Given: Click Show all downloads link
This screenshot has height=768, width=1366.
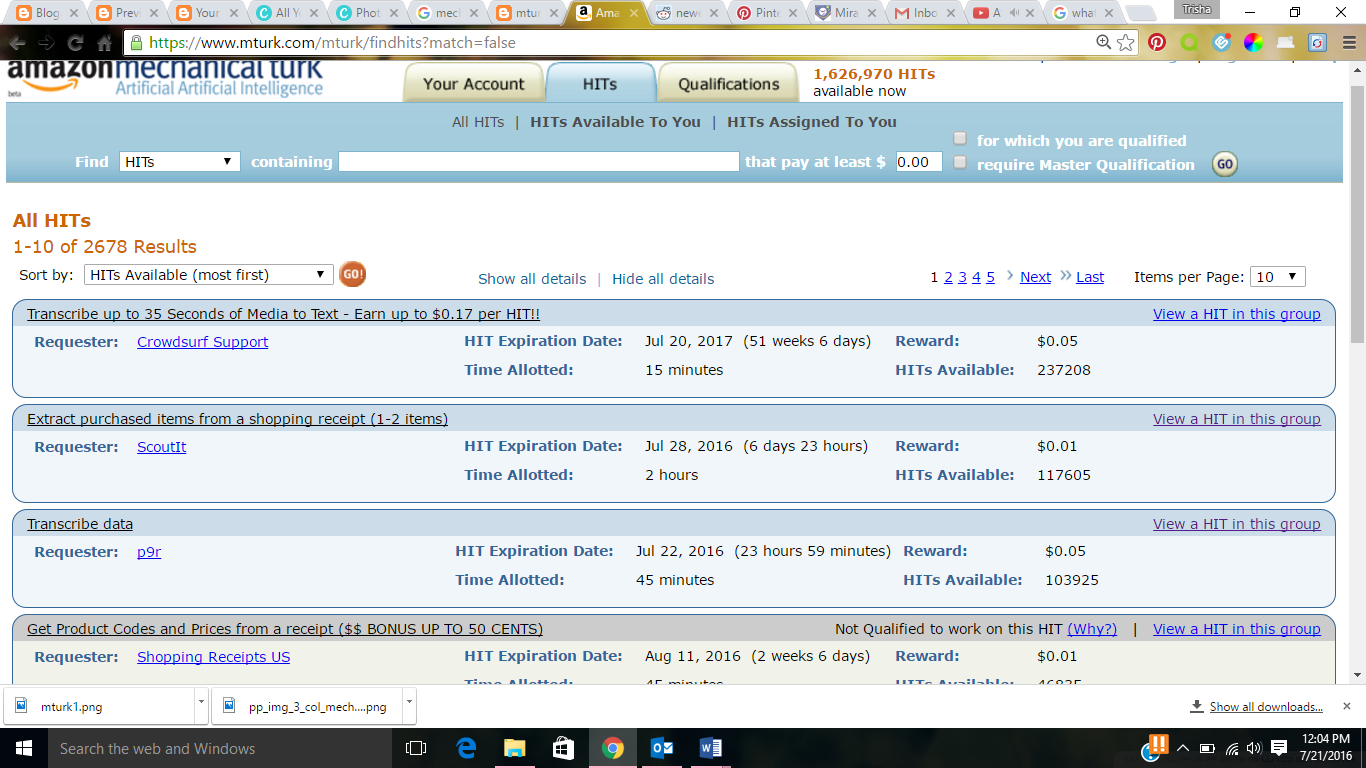Looking at the screenshot, I should click(x=1266, y=706).
